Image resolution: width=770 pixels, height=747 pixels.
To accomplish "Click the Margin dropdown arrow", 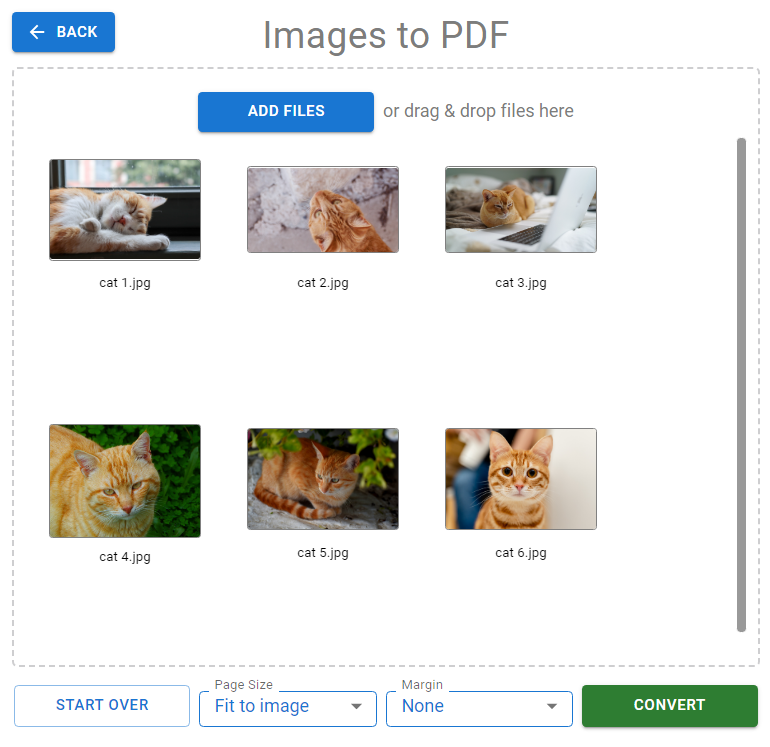I will pyautogui.click(x=552, y=707).
